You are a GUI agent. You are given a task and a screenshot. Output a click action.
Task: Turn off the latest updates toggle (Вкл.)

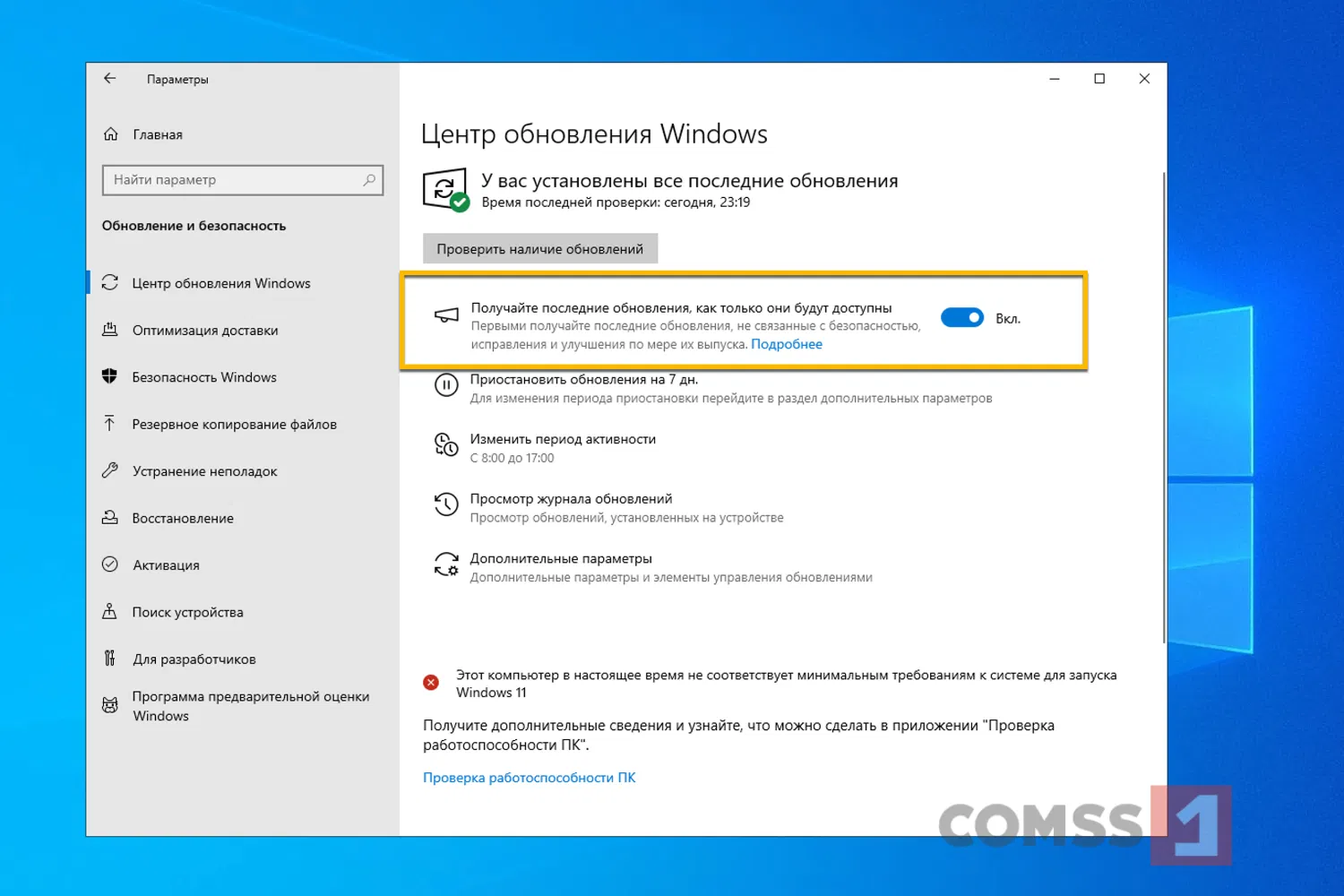(962, 318)
